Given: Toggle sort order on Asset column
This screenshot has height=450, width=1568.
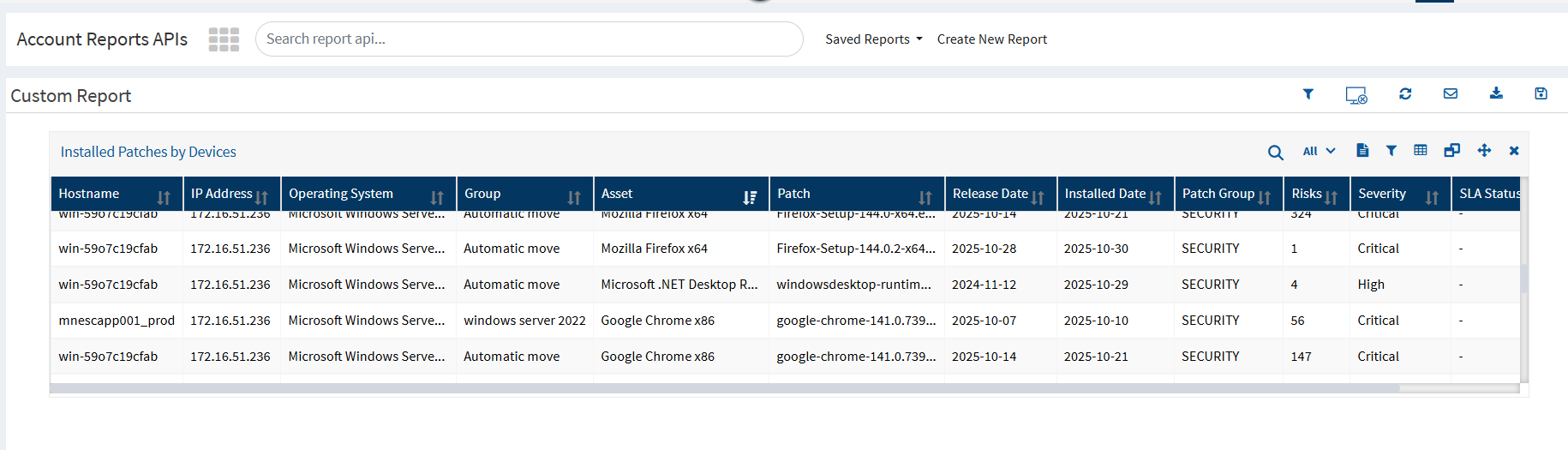Looking at the screenshot, I should (750, 198).
